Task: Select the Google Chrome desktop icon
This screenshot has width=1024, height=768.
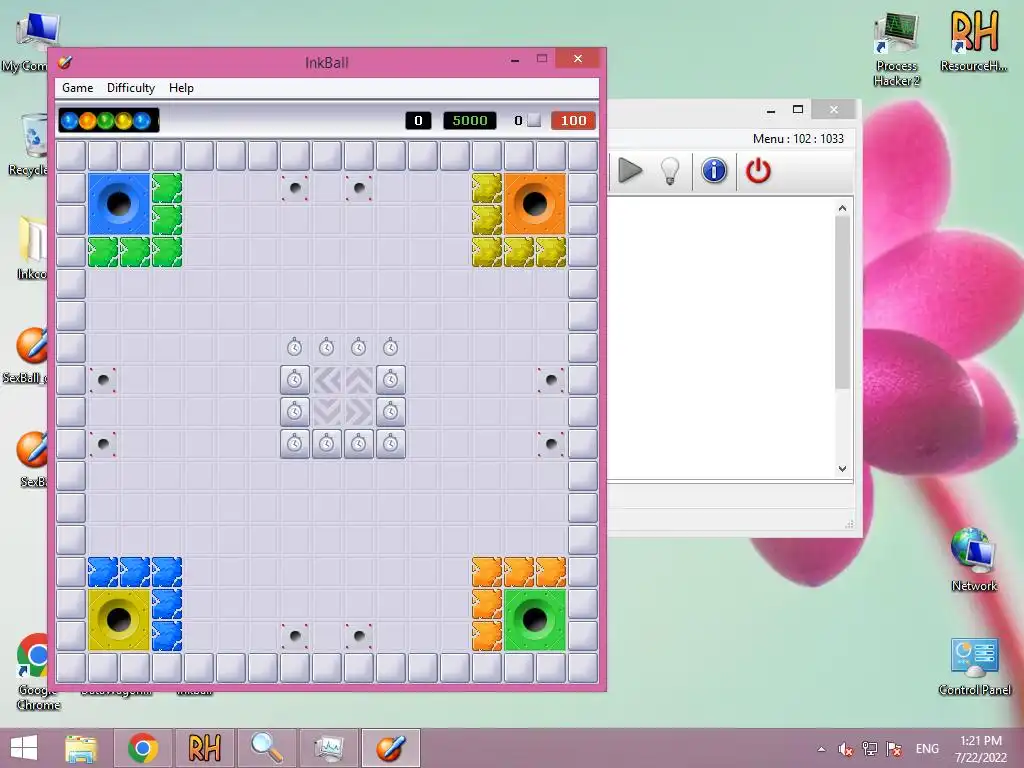Action: (36, 672)
